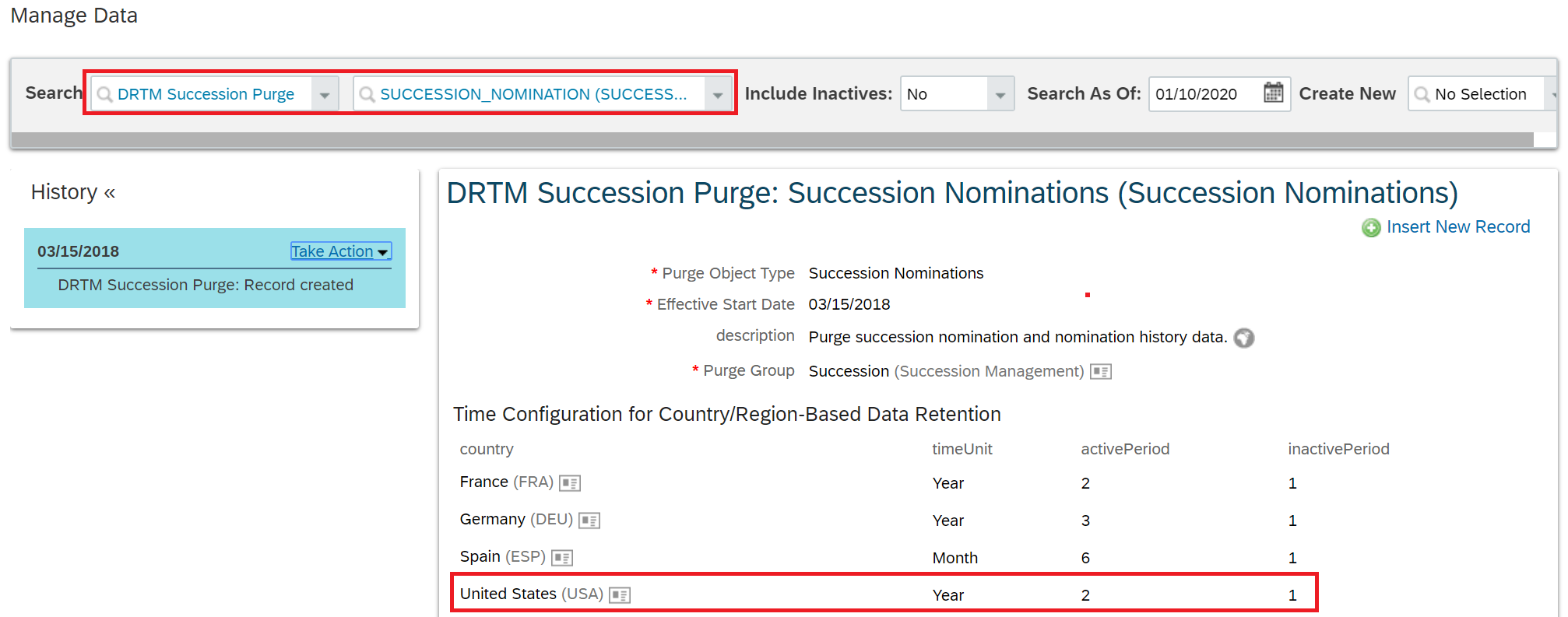
Task: Open Include Inactives dropdown
Action: pos(957,93)
